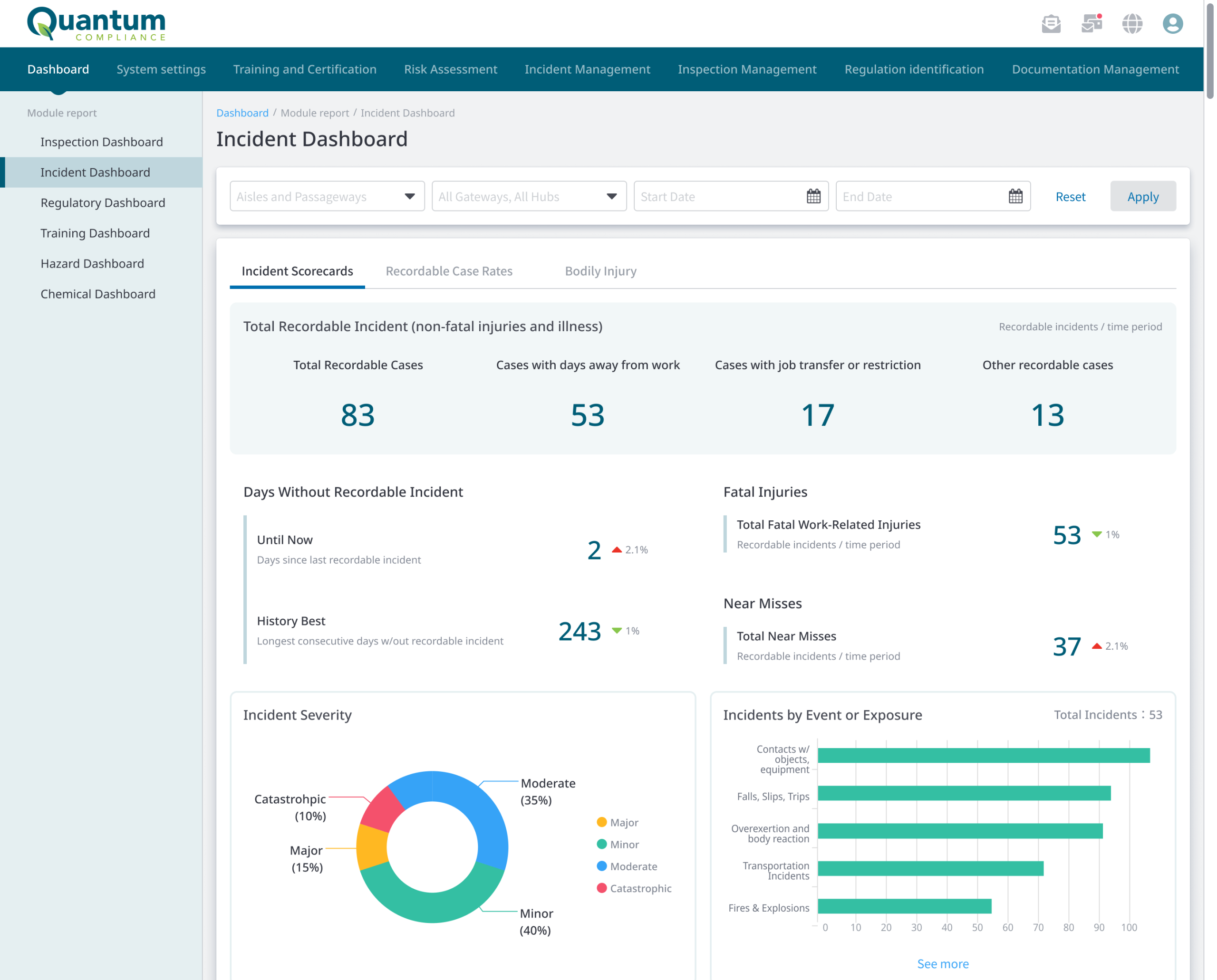This screenshot has height=980, width=1217.
Task: Open the Risk Assessment menu
Action: (451, 69)
